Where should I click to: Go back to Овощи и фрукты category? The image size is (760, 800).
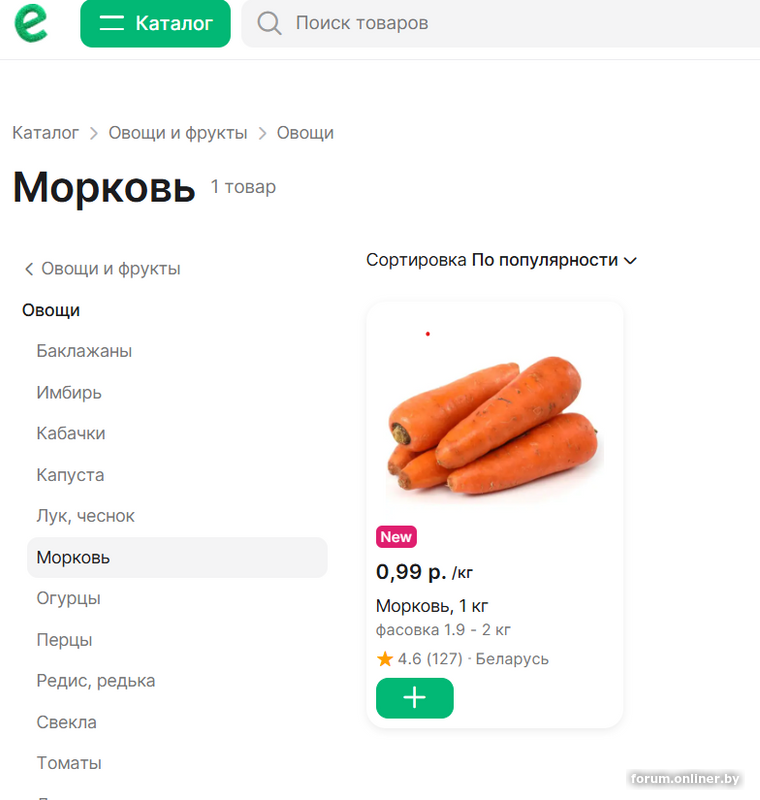102,269
